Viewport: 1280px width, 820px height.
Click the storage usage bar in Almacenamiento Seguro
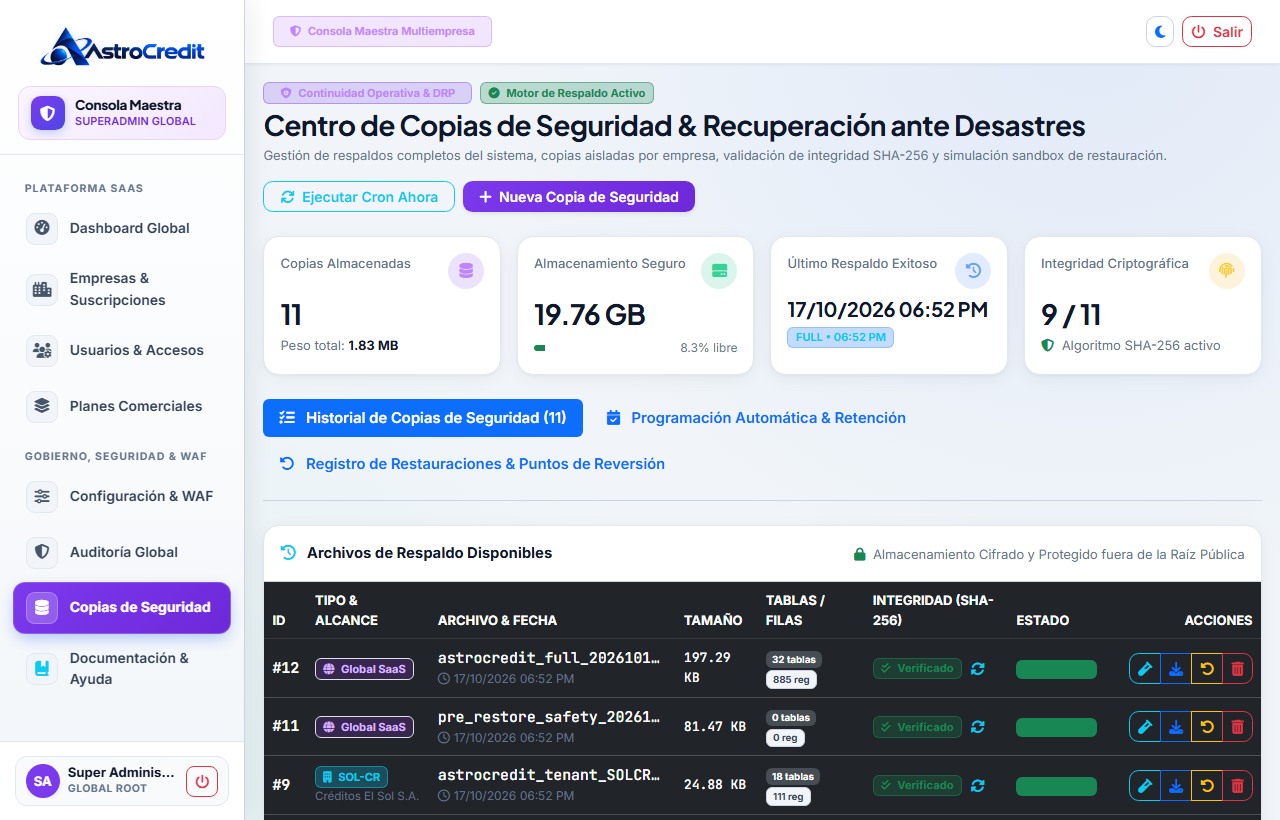(540, 348)
